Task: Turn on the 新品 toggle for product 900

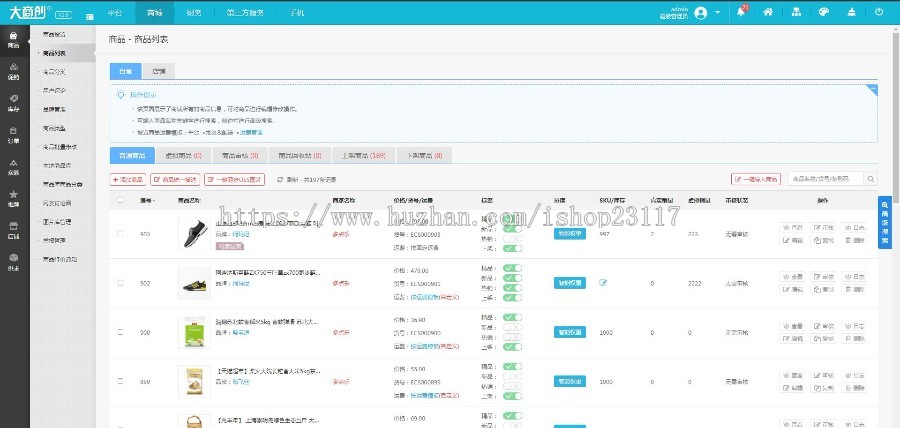Action: pos(513,327)
